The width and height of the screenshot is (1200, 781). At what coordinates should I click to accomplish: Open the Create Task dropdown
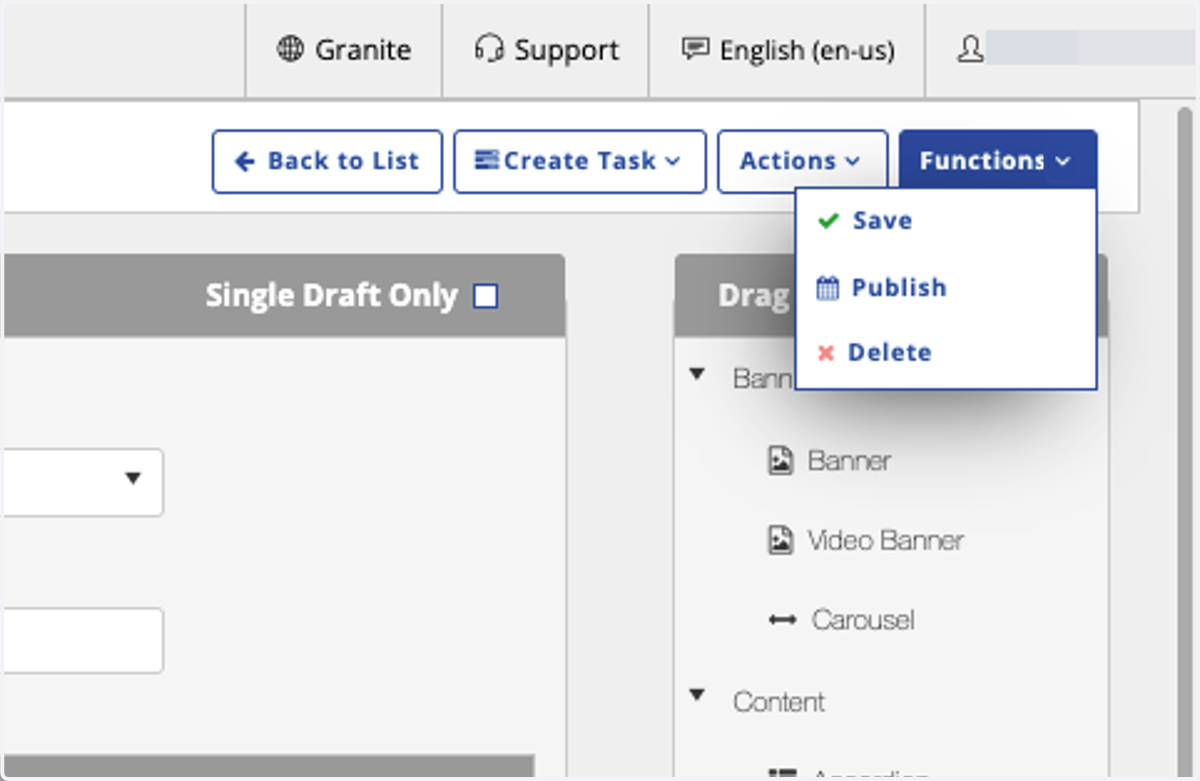point(580,161)
